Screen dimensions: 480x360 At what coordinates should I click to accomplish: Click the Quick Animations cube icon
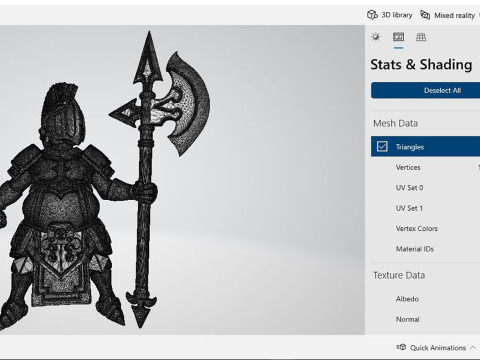pos(401,347)
